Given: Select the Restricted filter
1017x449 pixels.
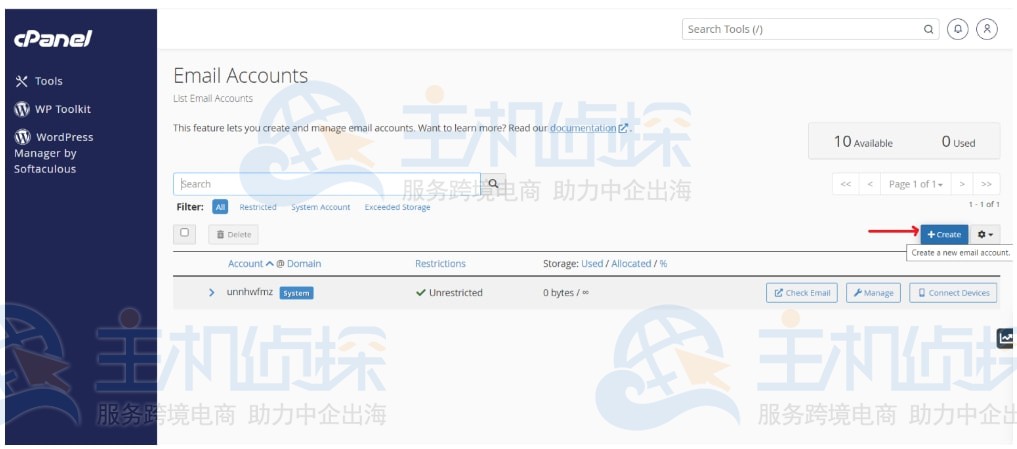Looking at the screenshot, I should pos(257,207).
